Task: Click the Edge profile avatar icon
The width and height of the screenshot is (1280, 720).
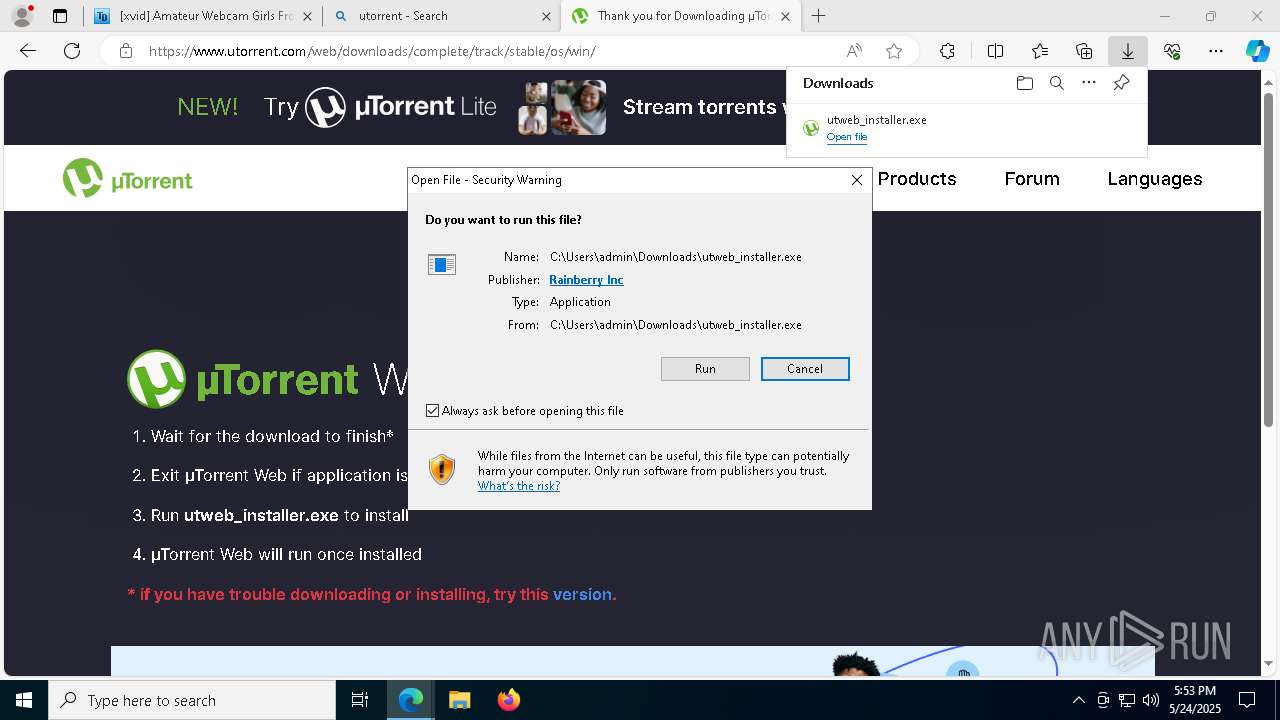Action: click(x=22, y=16)
